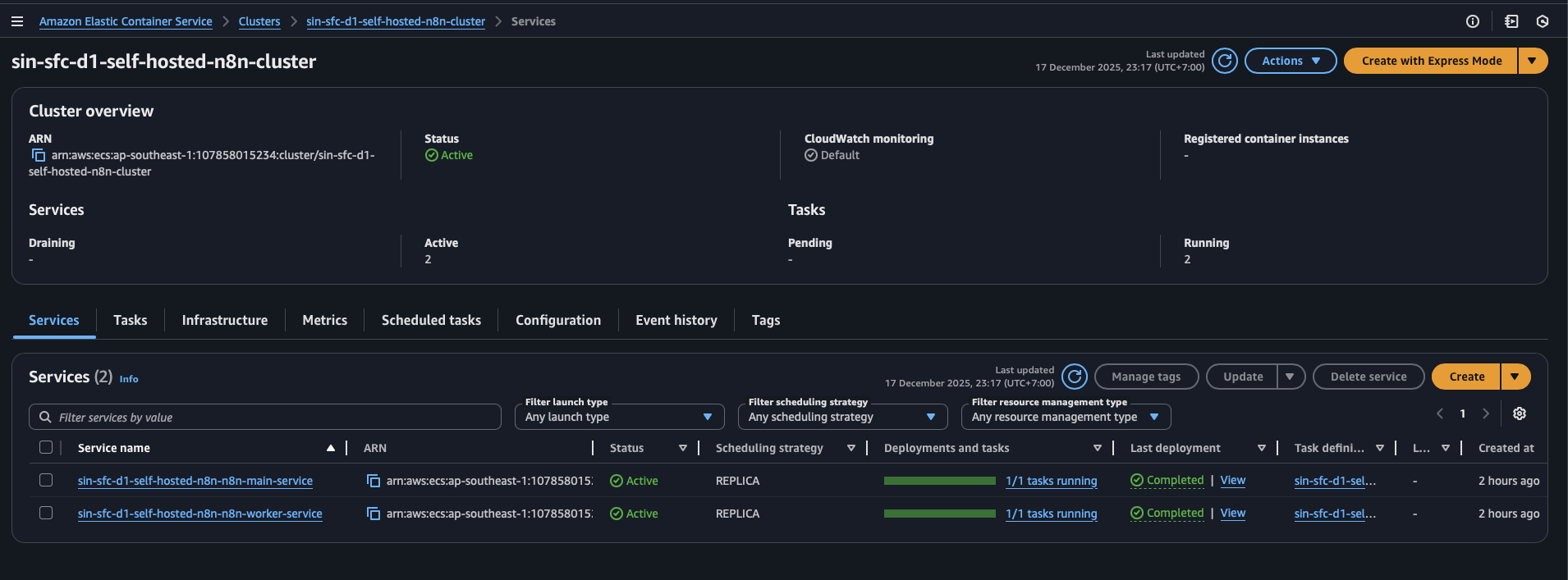Open the Scheduled tasks tab
This screenshot has height=580, width=1568.
pyautogui.click(x=431, y=320)
